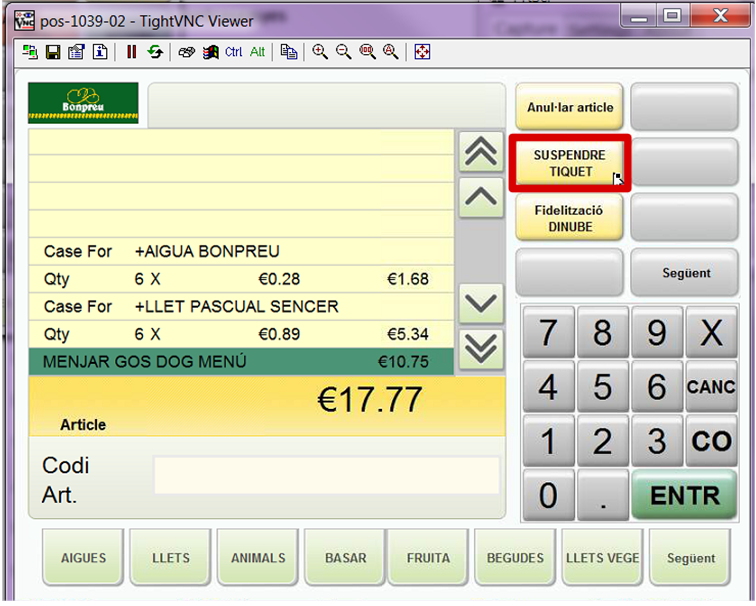The height and width of the screenshot is (606, 756).
Task: Click the New connection toolbar icon
Action: click(x=30, y=52)
